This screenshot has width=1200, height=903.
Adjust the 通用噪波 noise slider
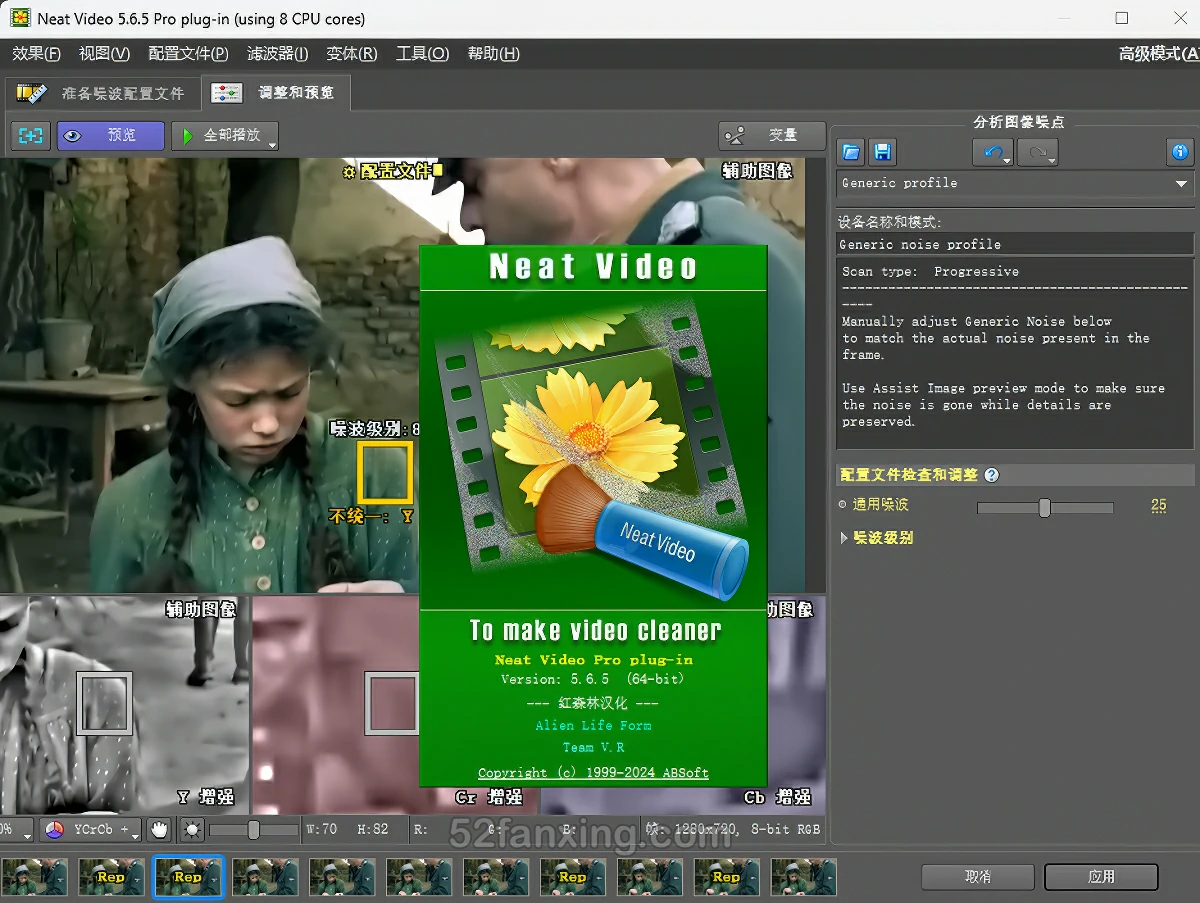[1045, 507]
